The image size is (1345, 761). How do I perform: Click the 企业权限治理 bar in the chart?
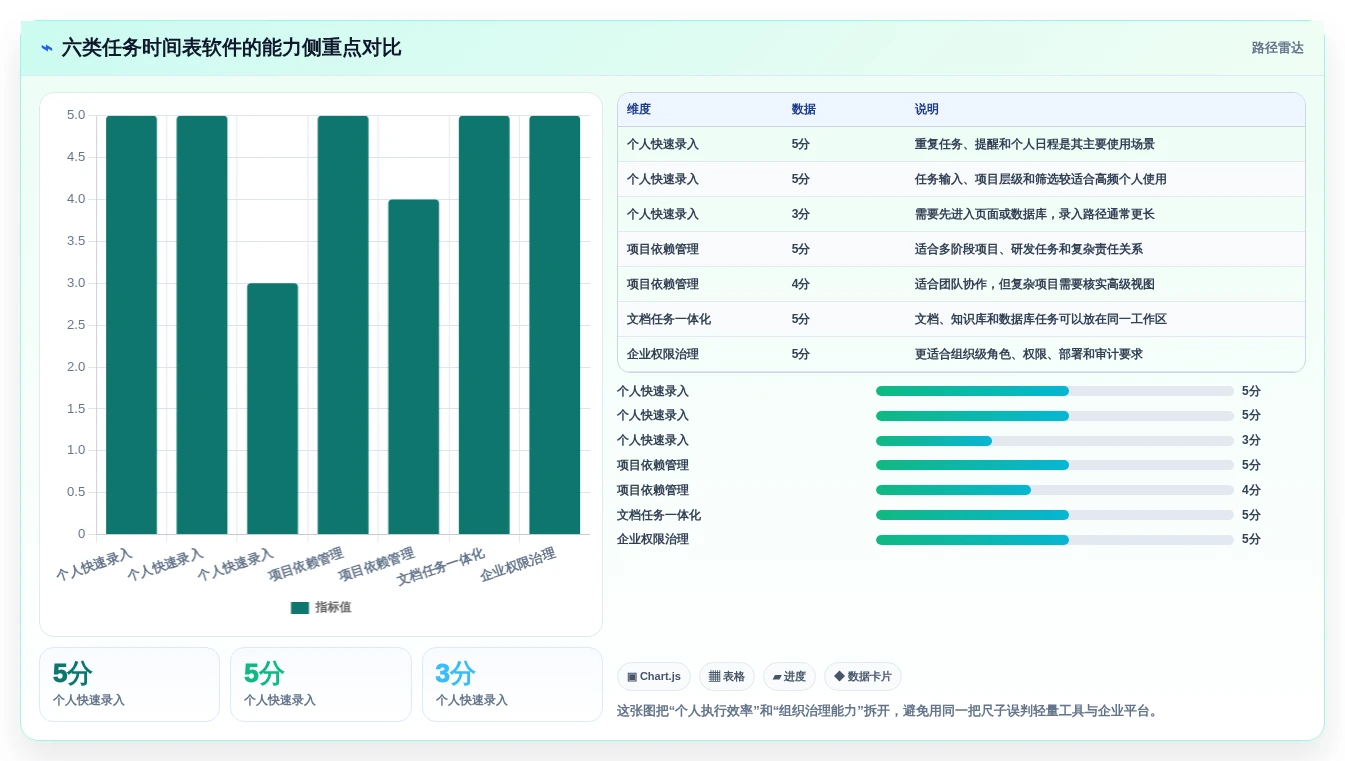pos(555,325)
